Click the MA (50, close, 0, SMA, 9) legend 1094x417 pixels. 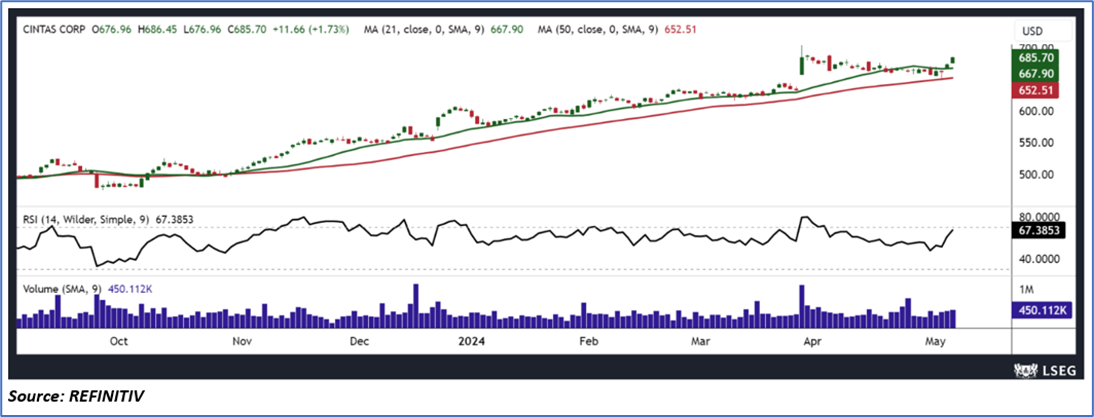[600, 30]
